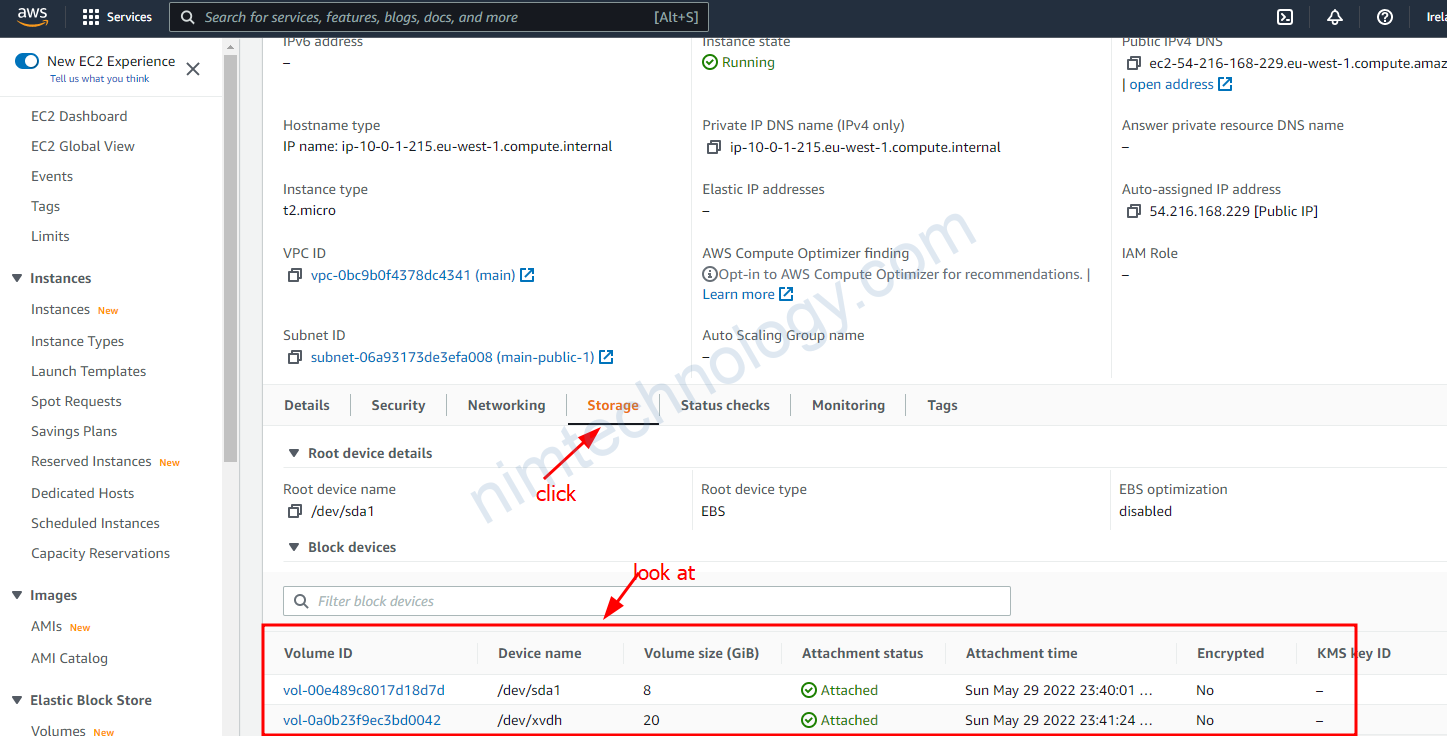Click the open address link

click(1171, 84)
